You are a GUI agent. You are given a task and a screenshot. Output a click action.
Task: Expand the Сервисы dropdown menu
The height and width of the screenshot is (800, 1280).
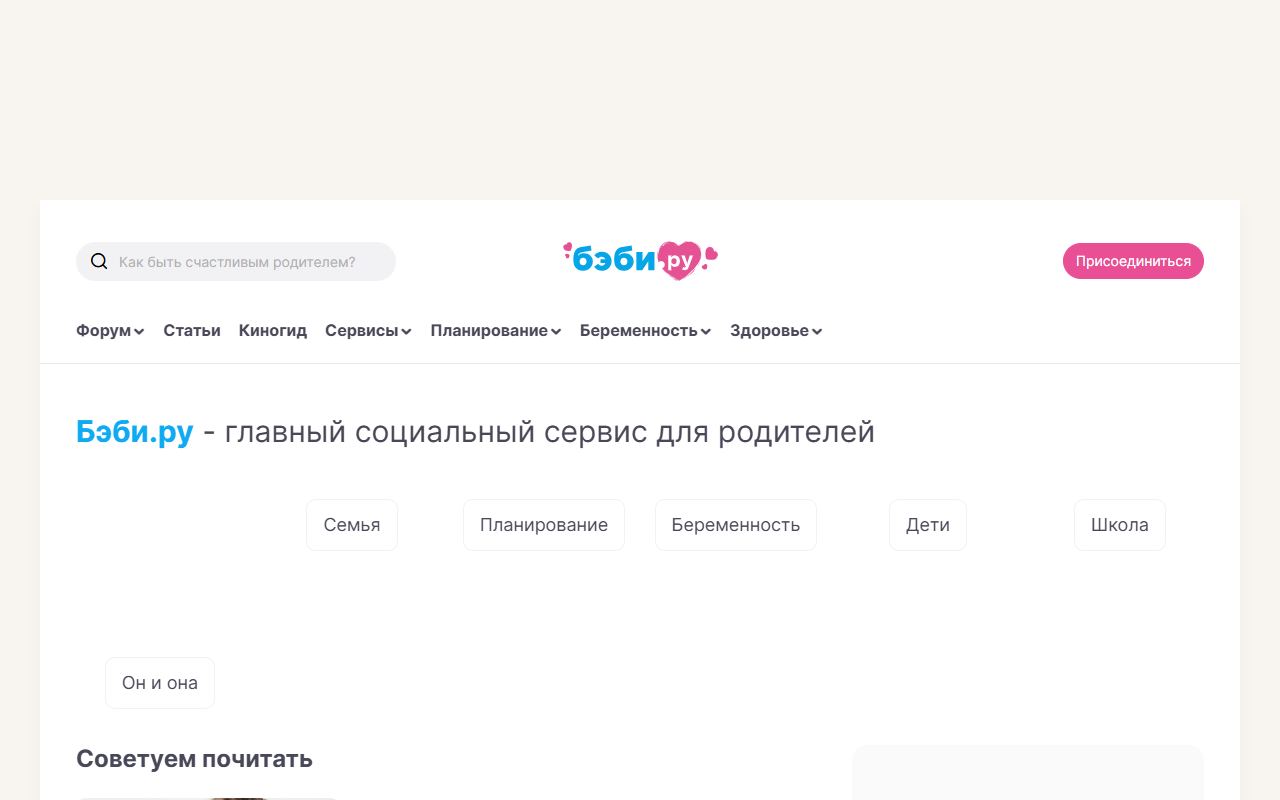pyautogui.click(x=368, y=331)
